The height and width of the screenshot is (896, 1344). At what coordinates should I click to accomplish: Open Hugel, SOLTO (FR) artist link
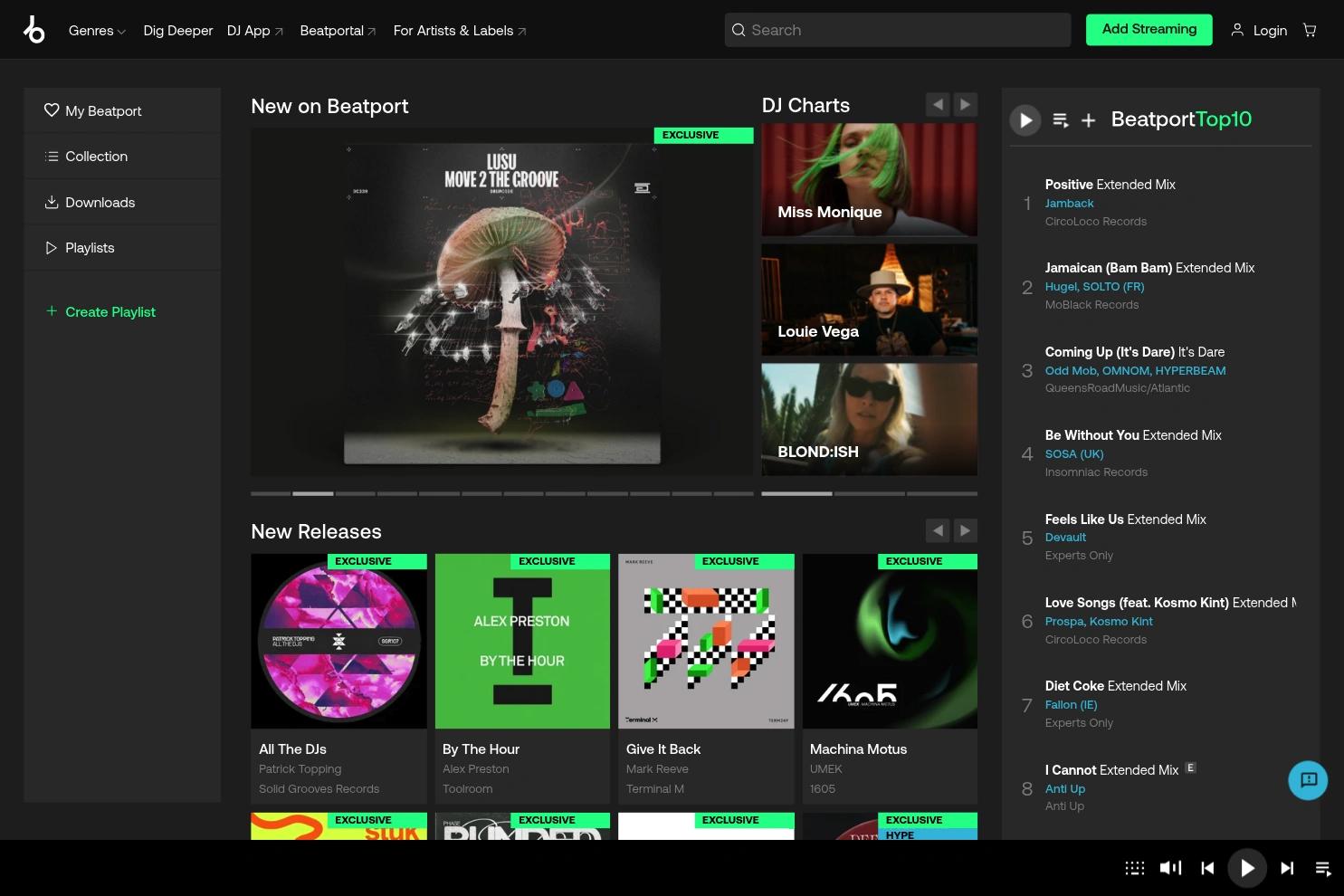click(1095, 287)
